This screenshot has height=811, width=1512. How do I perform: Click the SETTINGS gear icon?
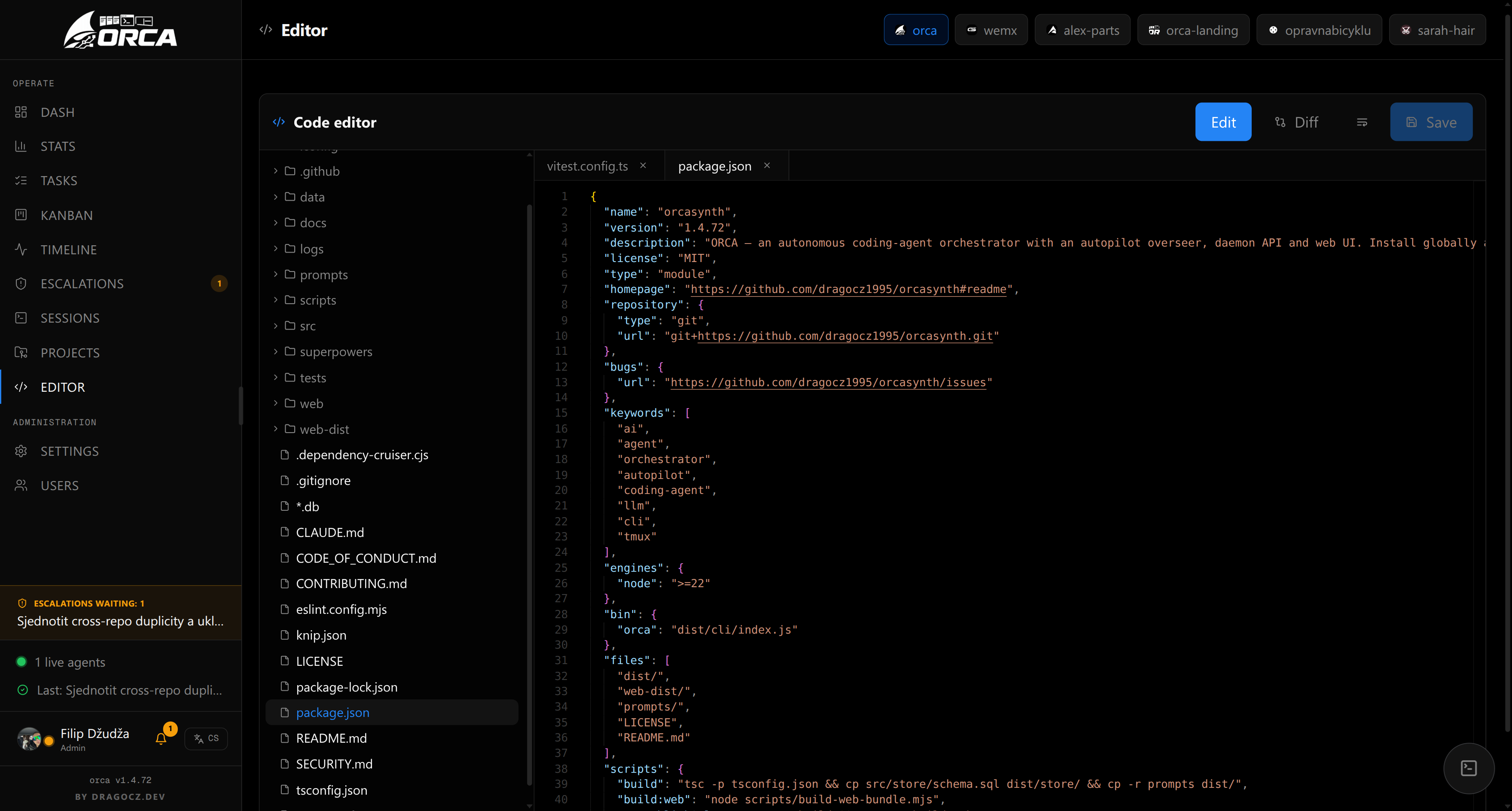point(21,451)
